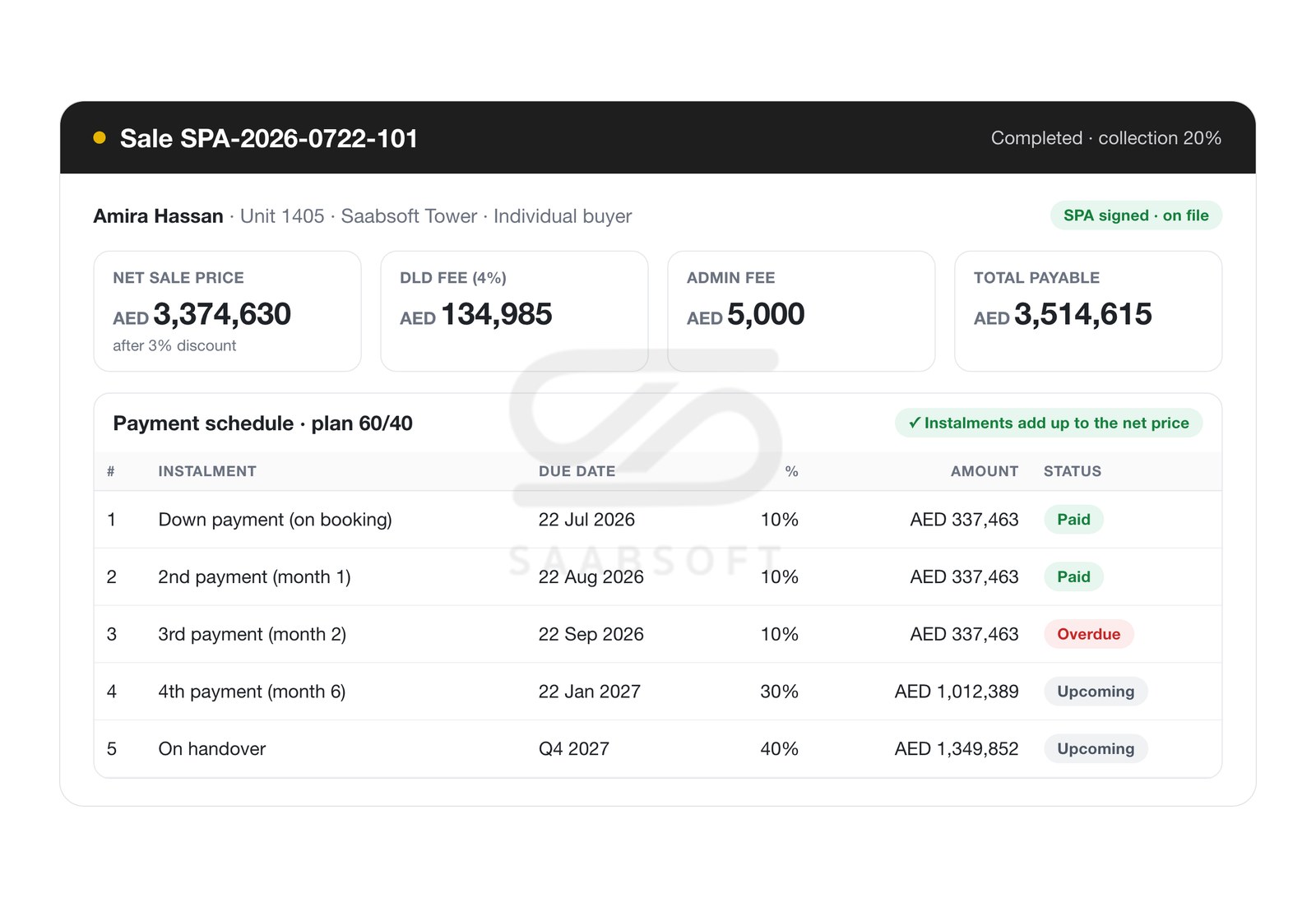Click the Paid badge on the down payment row

[x=1073, y=520]
